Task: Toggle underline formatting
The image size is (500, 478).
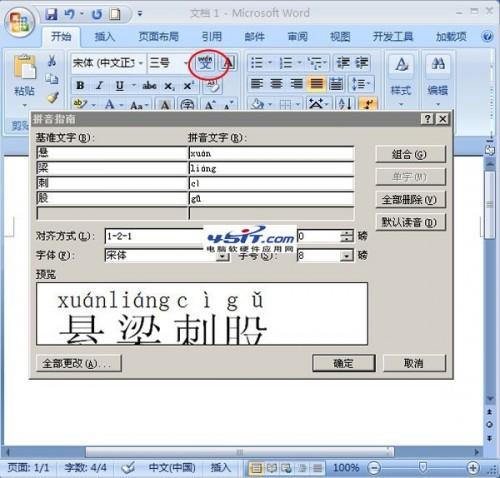Action: coord(119,86)
